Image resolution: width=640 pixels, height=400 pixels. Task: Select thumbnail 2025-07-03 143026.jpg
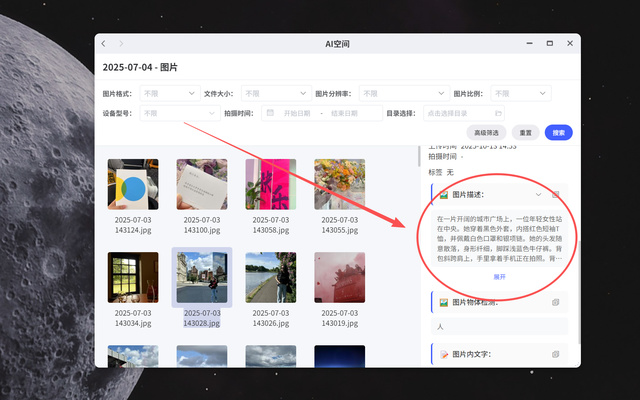point(271,278)
